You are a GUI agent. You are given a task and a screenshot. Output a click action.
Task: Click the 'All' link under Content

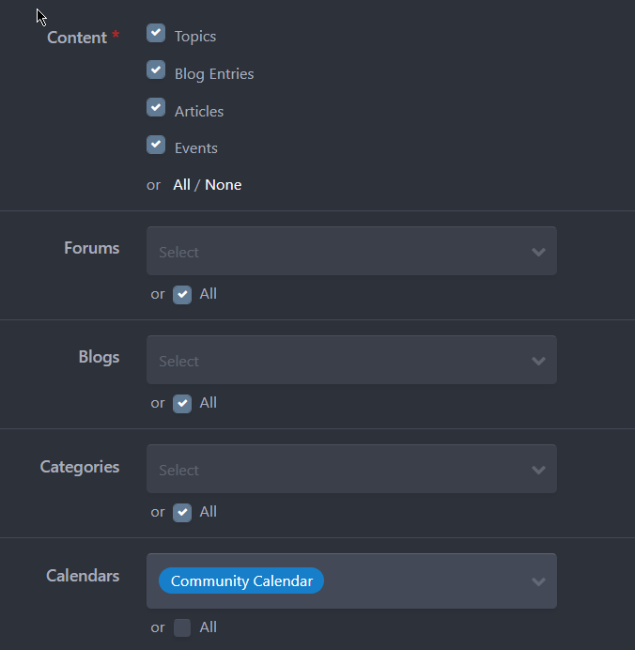coord(181,185)
